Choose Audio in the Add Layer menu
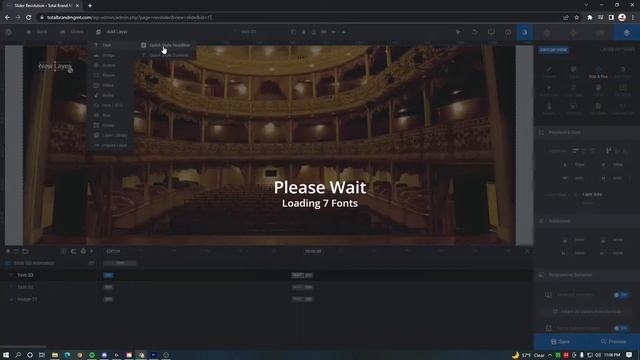 click(x=111, y=95)
